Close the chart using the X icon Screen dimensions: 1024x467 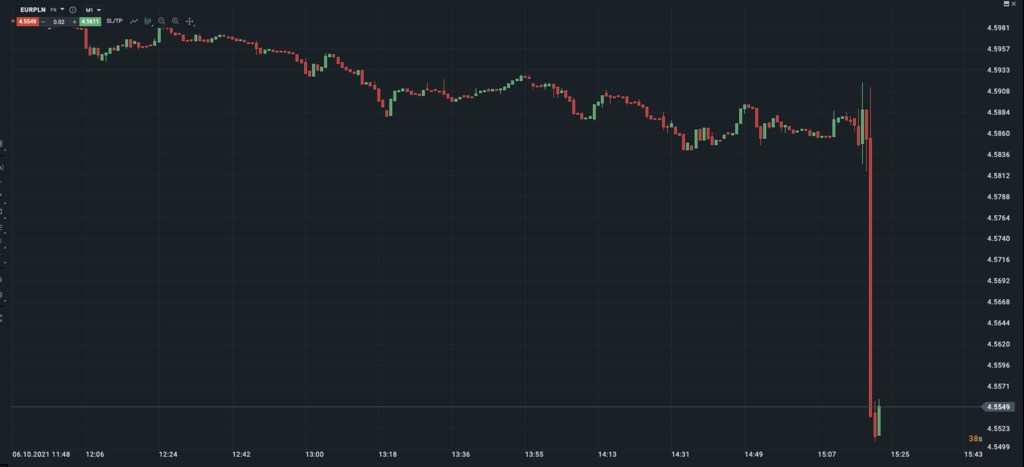pos(1014,5)
